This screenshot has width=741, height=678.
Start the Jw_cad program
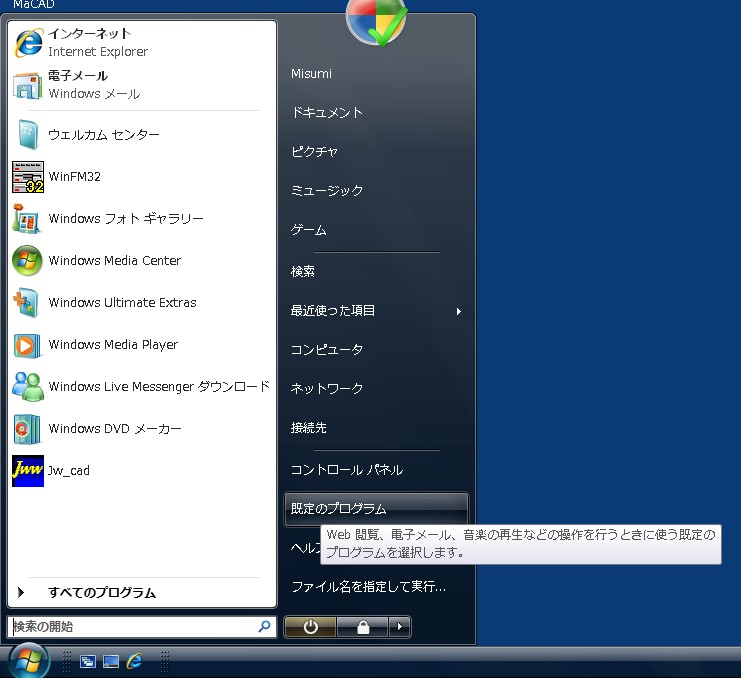(68, 471)
